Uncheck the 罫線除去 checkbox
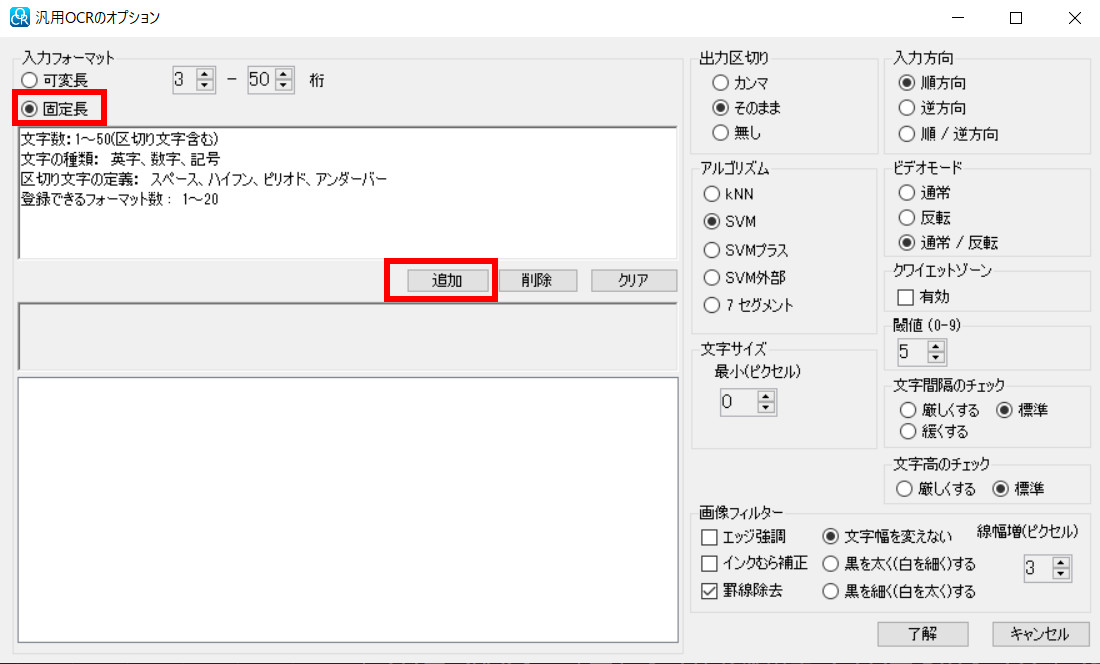 pyautogui.click(x=710, y=591)
